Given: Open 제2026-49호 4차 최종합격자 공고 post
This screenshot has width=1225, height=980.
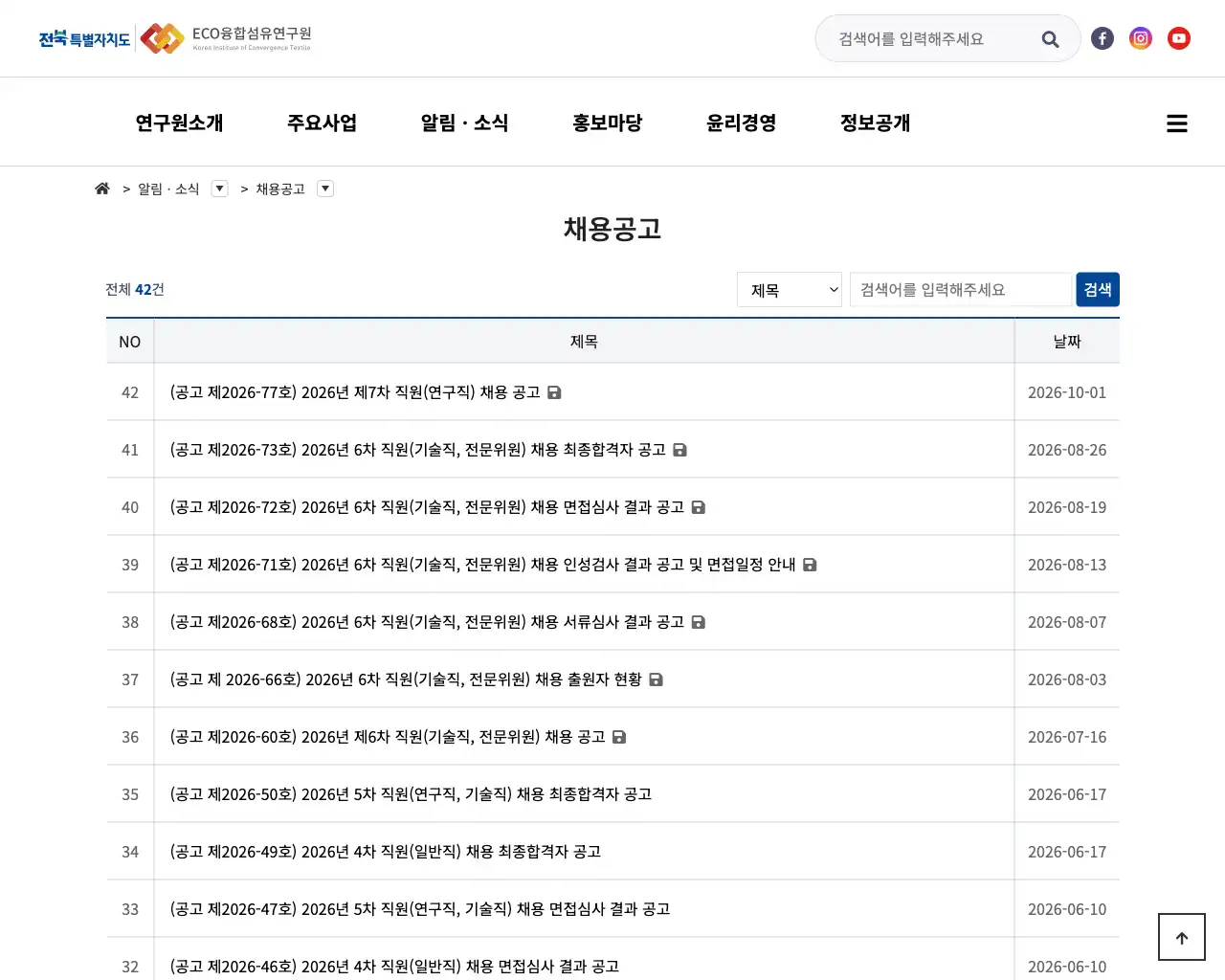Looking at the screenshot, I should [x=386, y=852].
